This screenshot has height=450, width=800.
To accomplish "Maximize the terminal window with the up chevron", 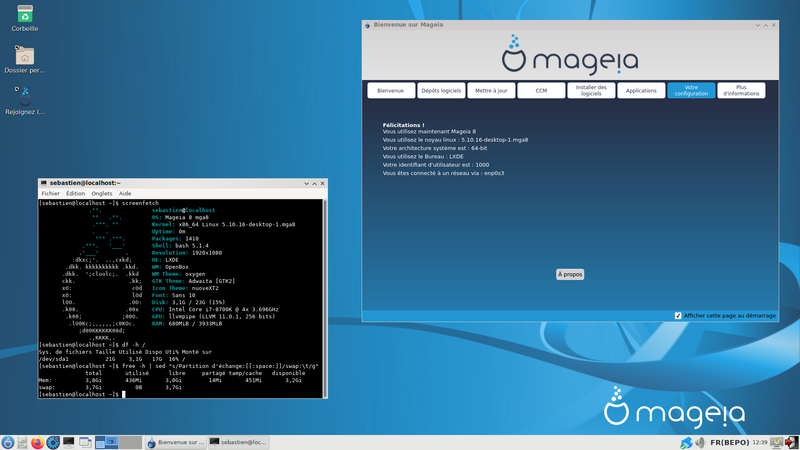I will (314, 183).
